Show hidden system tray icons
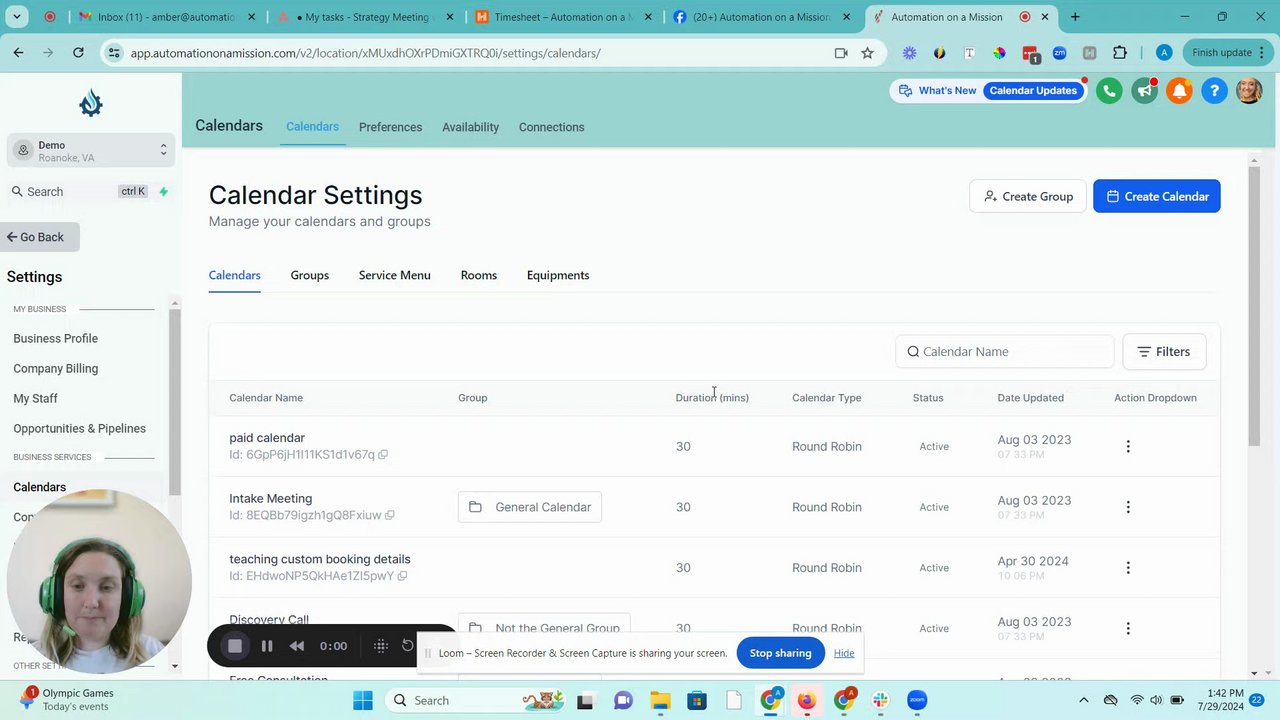 coord(1082,700)
